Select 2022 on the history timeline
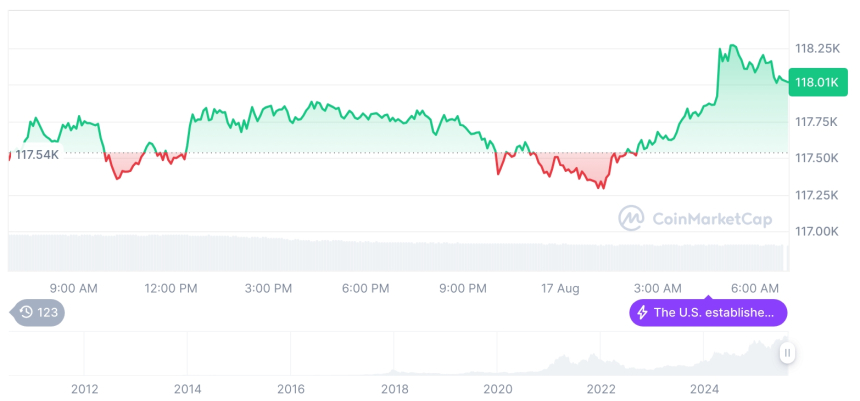The height and width of the screenshot is (401, 860). [x=601, y=388]
